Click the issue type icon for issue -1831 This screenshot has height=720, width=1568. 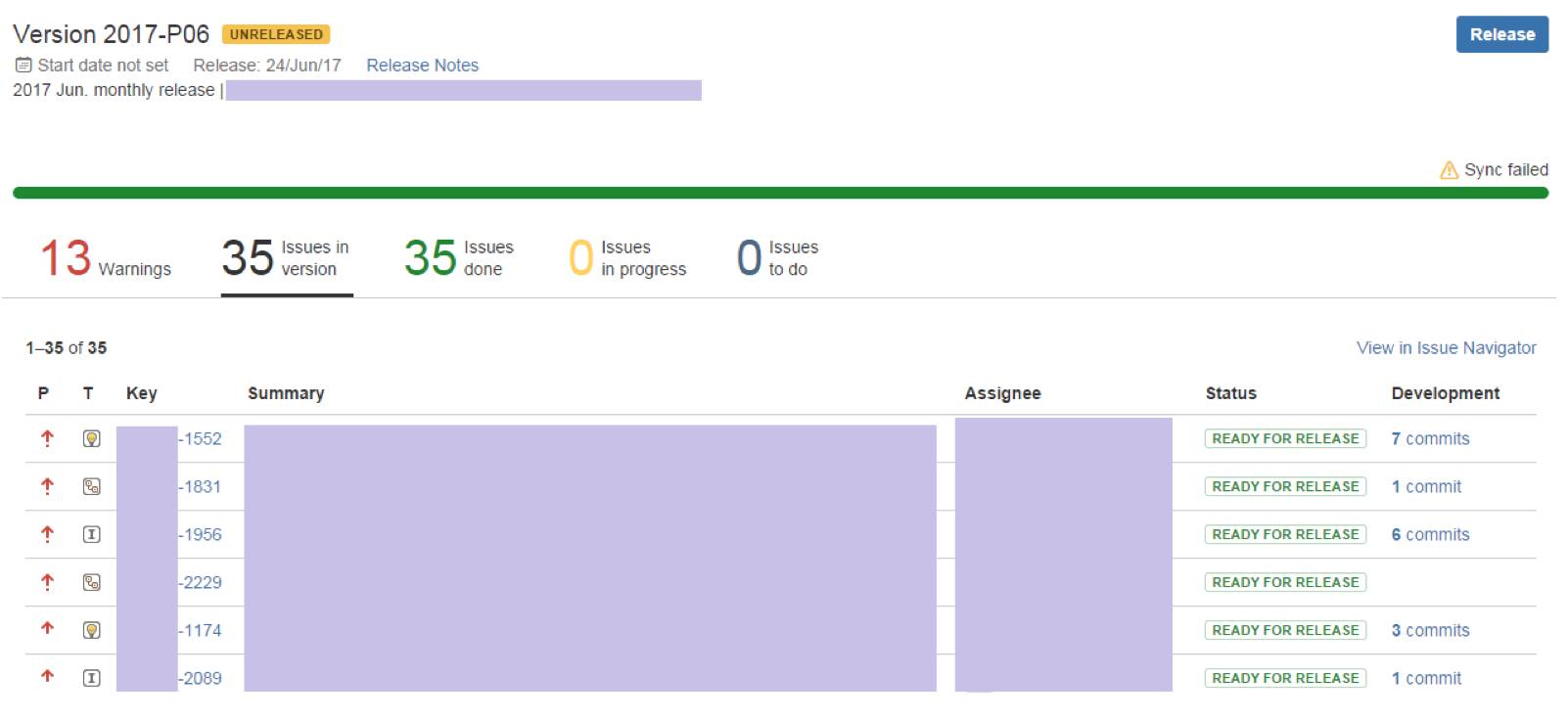(91, 487)
